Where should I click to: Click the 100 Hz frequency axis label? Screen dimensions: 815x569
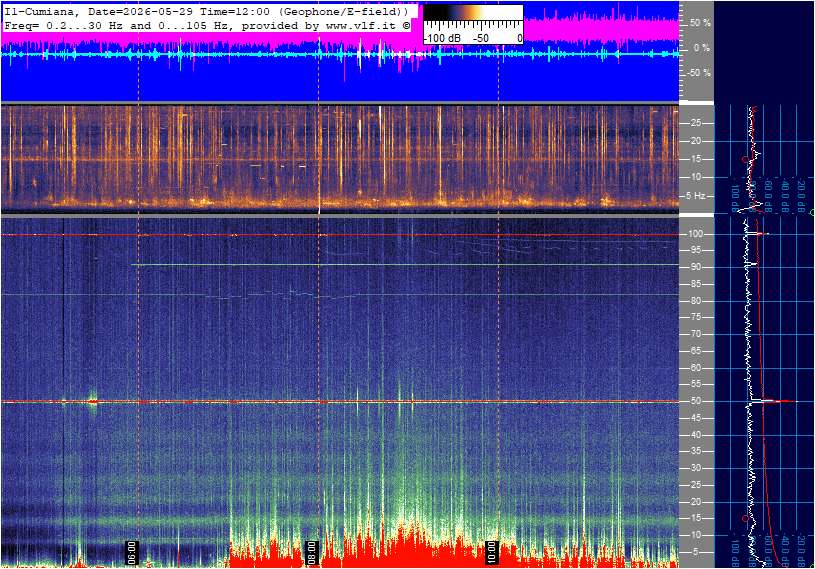[x=695, y=234]
